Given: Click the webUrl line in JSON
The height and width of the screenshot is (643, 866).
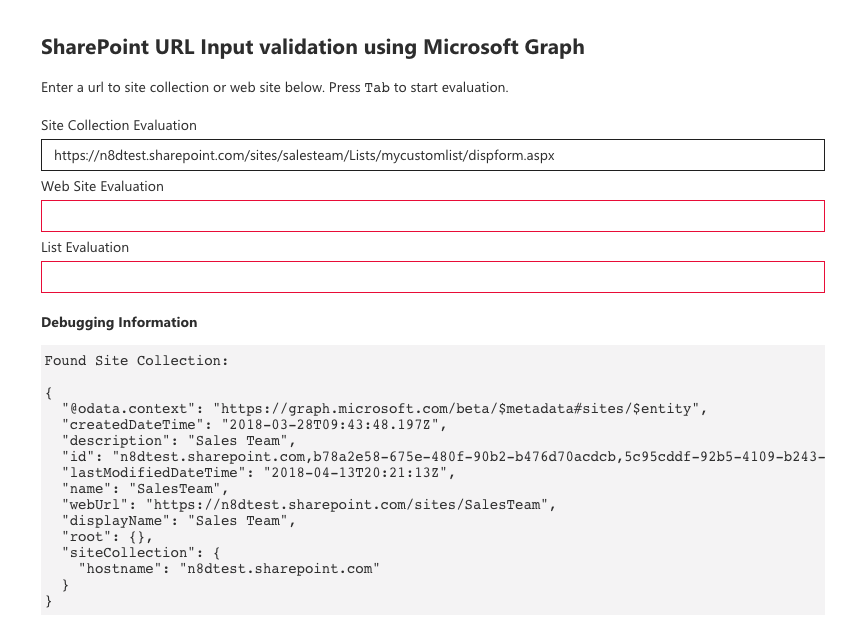Looking at the screenshot, I should click(309, 505).
